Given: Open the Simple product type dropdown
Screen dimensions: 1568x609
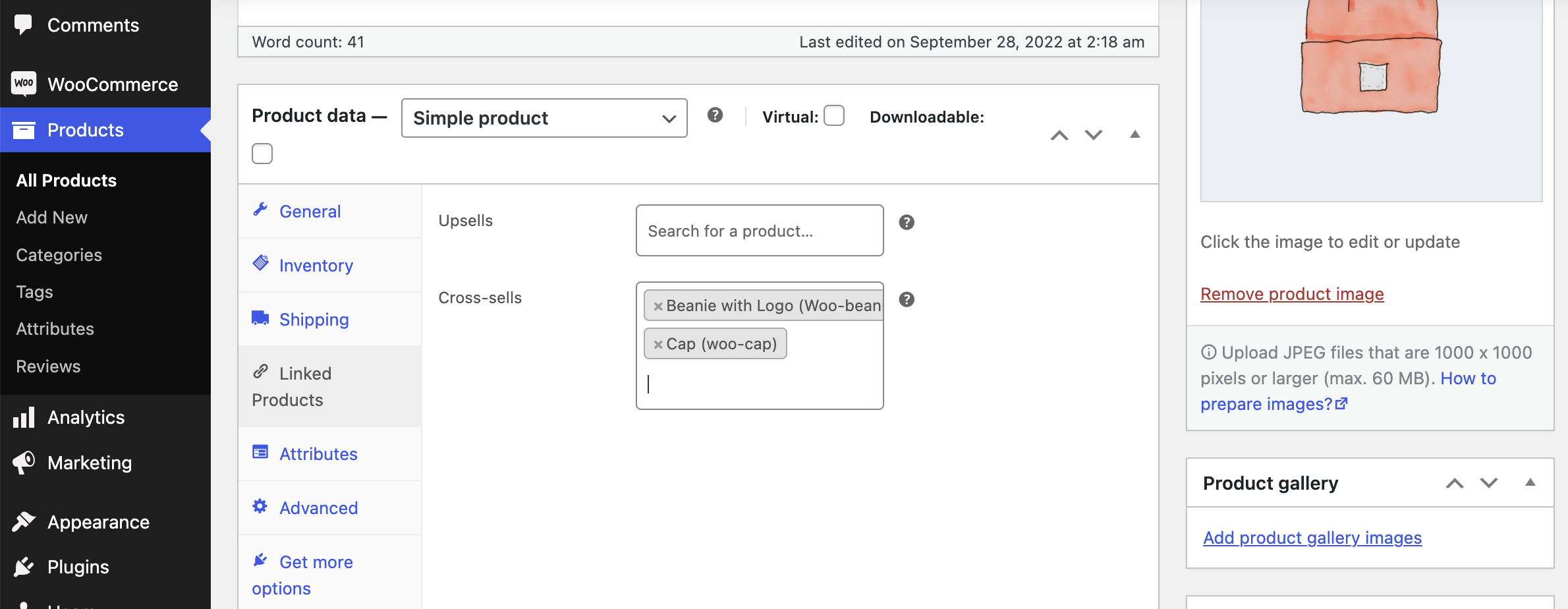Looking at the screenshot, I should point(544,118).
